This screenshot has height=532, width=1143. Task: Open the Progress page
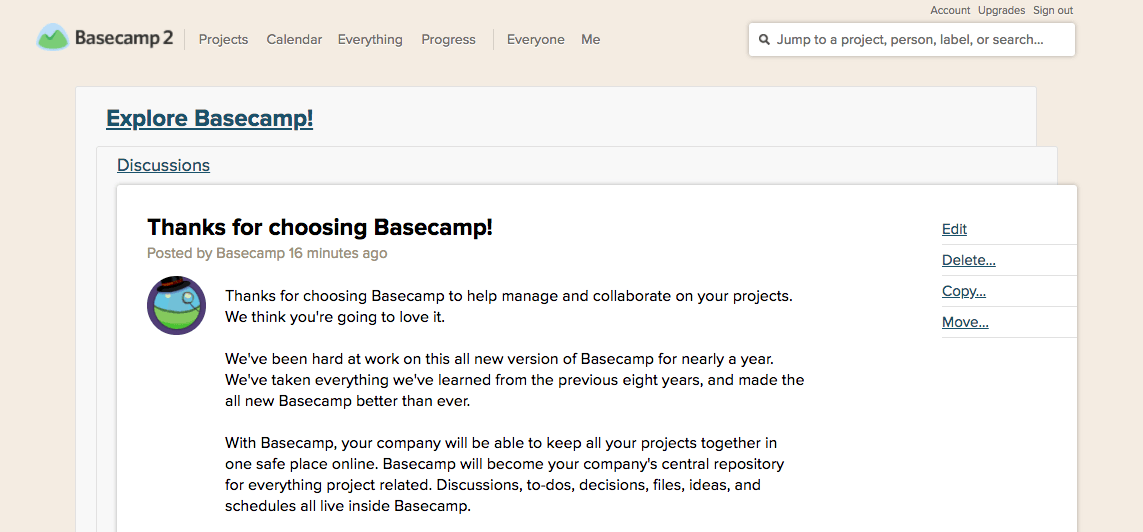[448, 39]
